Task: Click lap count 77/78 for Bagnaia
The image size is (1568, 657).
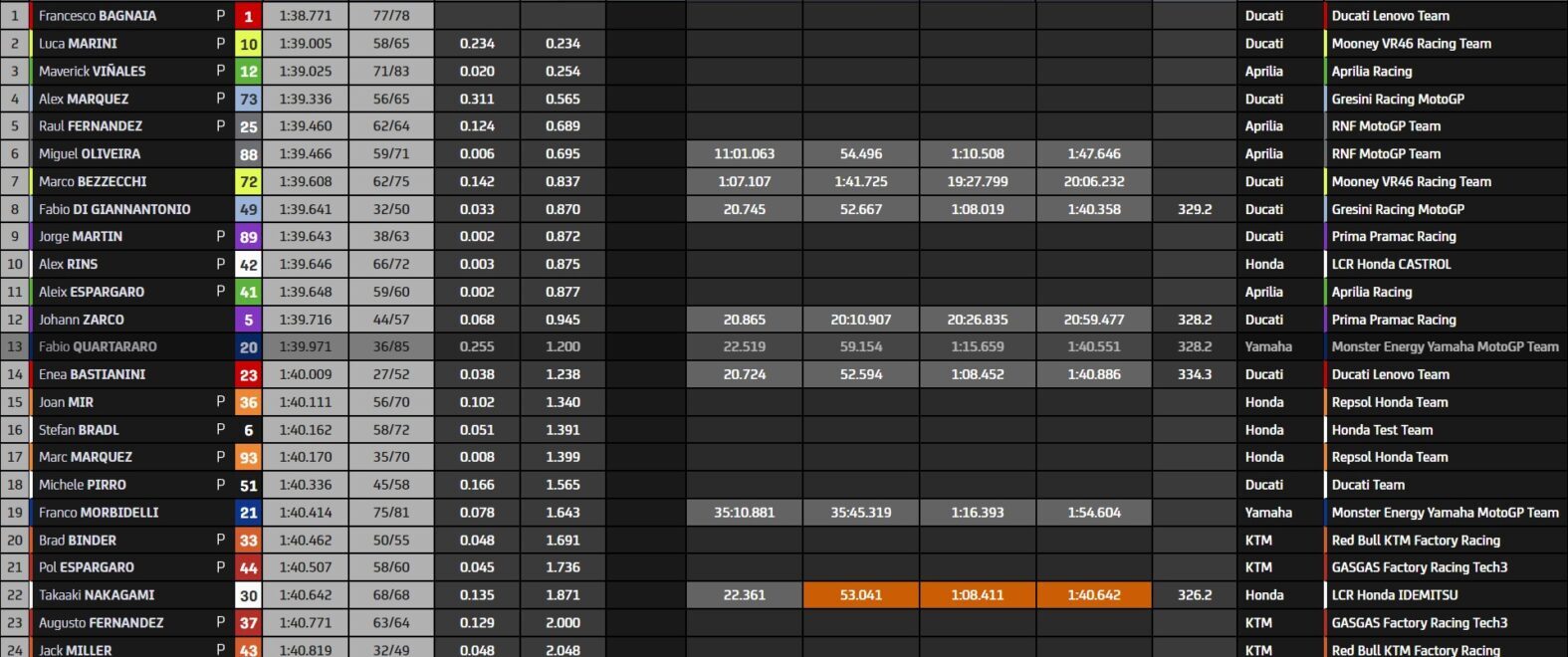Action: 391,16
